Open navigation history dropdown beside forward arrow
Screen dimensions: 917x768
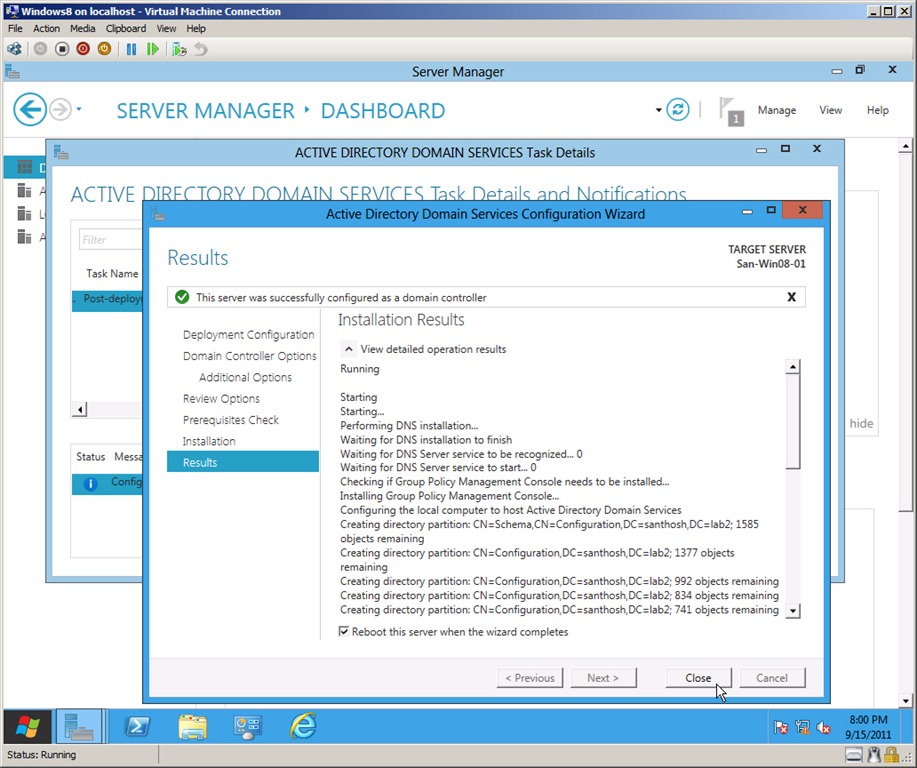click(79, 109)
